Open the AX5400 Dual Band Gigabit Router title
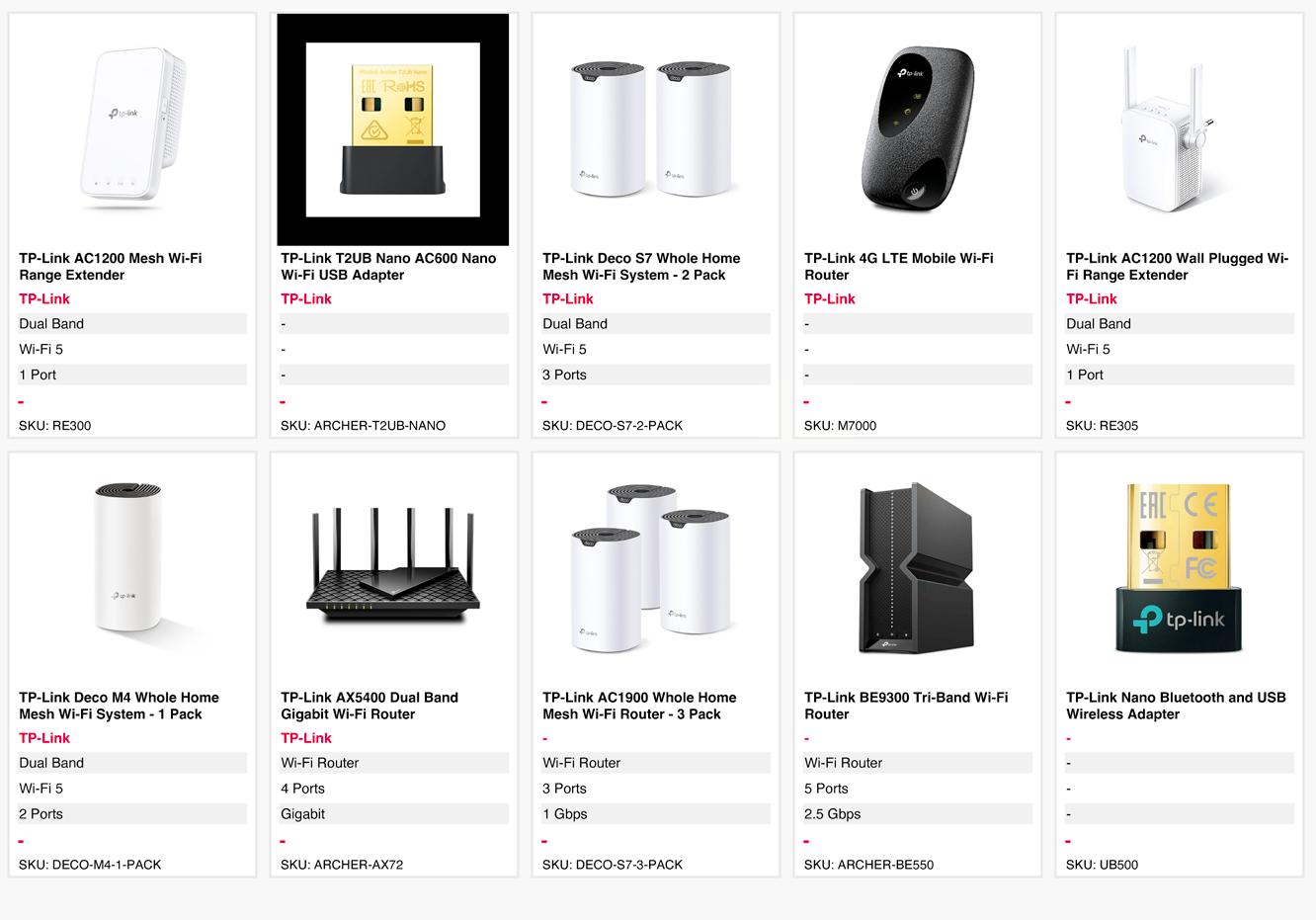Screen dimensions: 1316x920 (x=370, y=706)
